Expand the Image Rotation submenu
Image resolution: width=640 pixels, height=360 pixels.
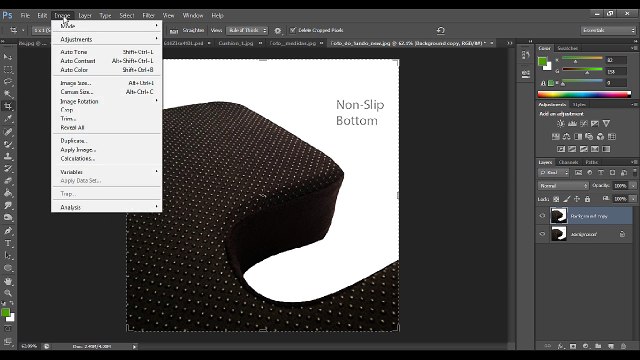coord(106,101)
